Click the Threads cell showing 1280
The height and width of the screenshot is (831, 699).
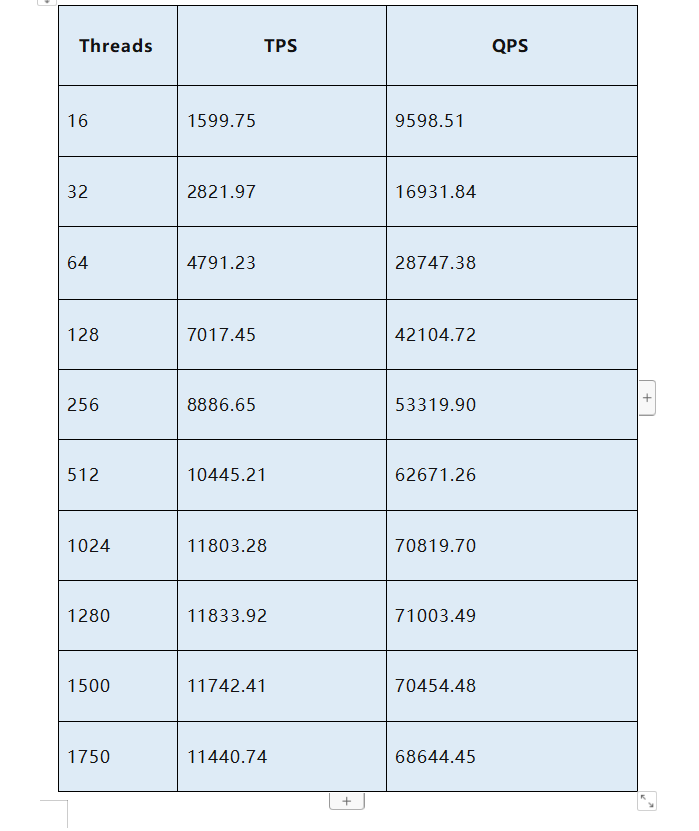point(116,616)
